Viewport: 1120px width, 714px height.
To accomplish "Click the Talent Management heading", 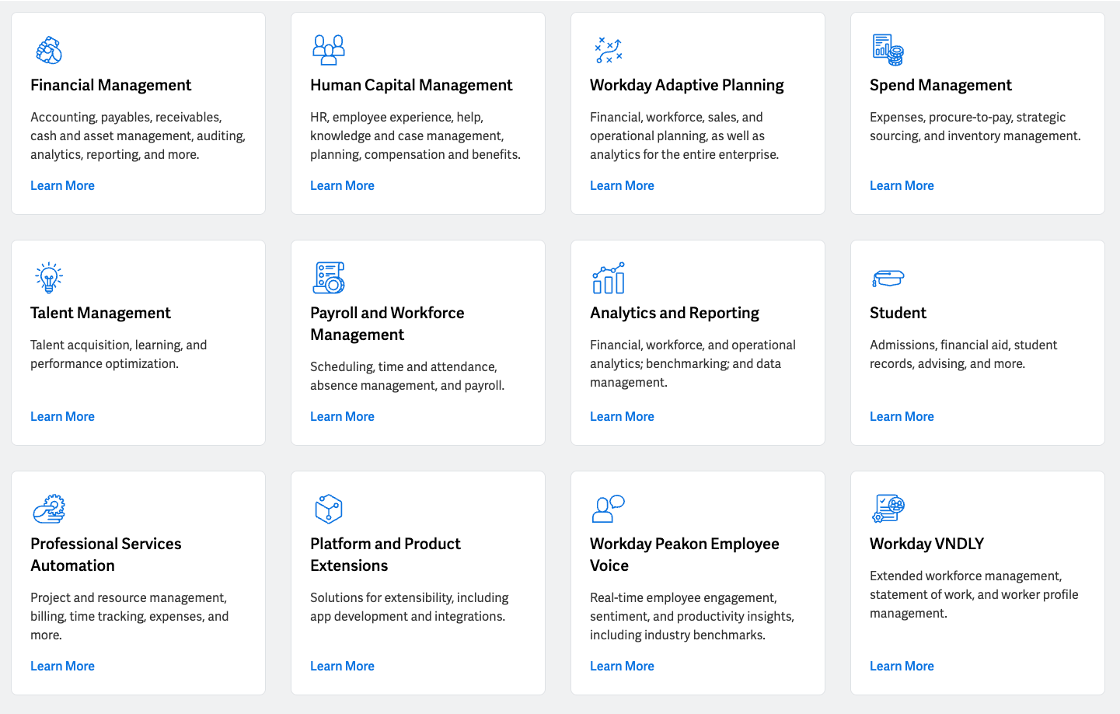I will point(100,313).
